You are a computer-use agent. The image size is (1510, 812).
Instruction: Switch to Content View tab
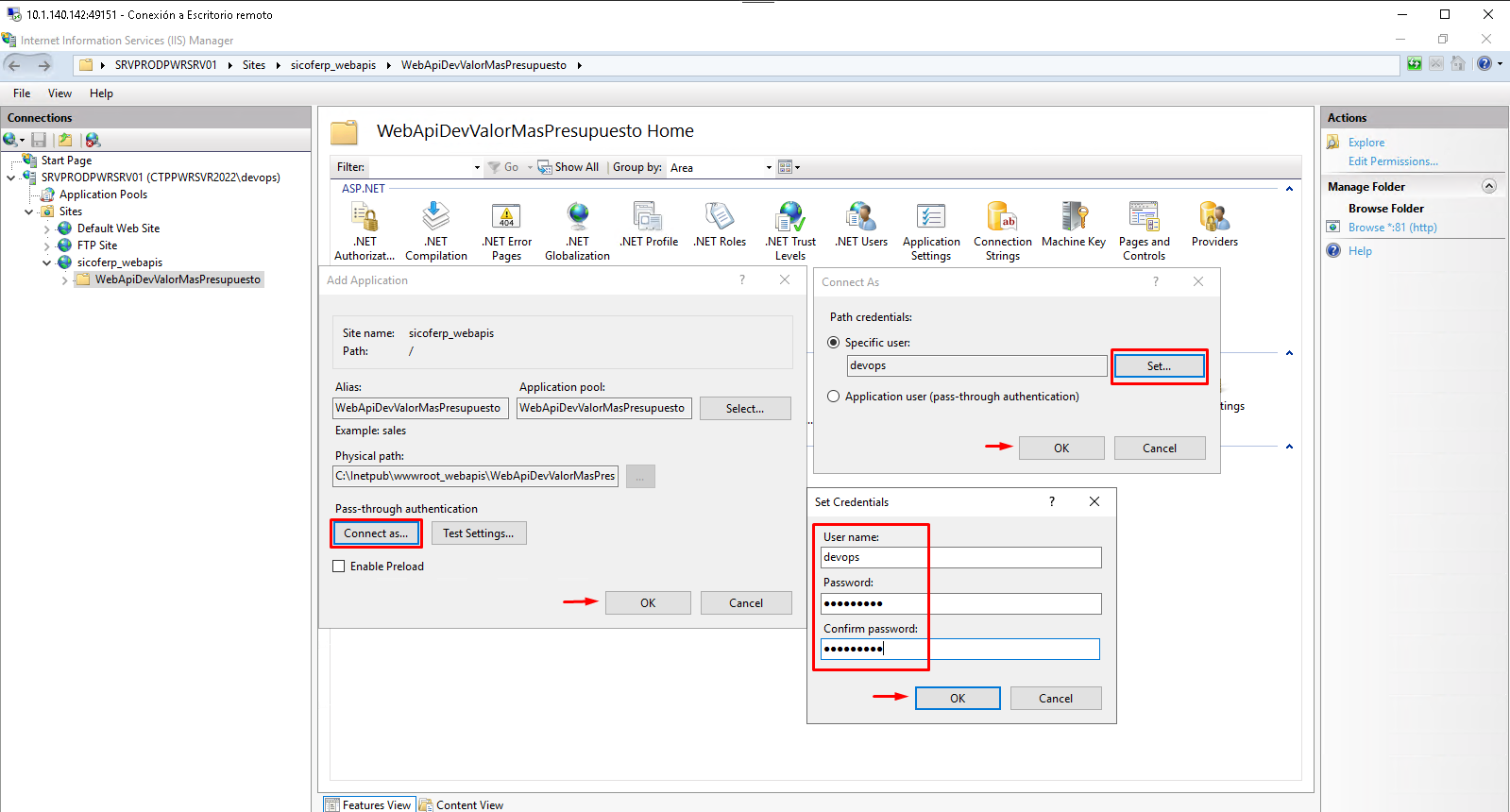tap(462, 804)
